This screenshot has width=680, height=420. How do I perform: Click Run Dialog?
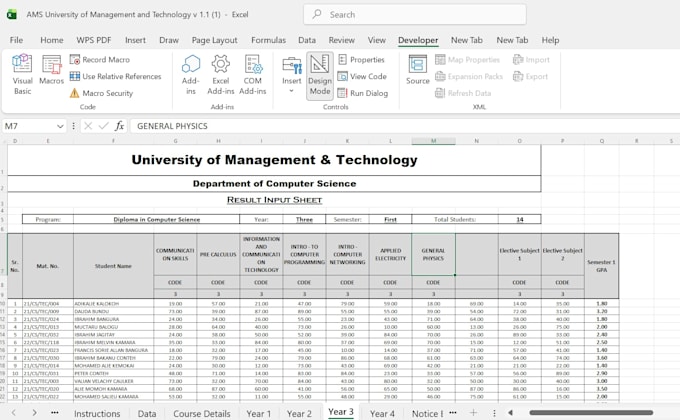[x=363, y=93]
